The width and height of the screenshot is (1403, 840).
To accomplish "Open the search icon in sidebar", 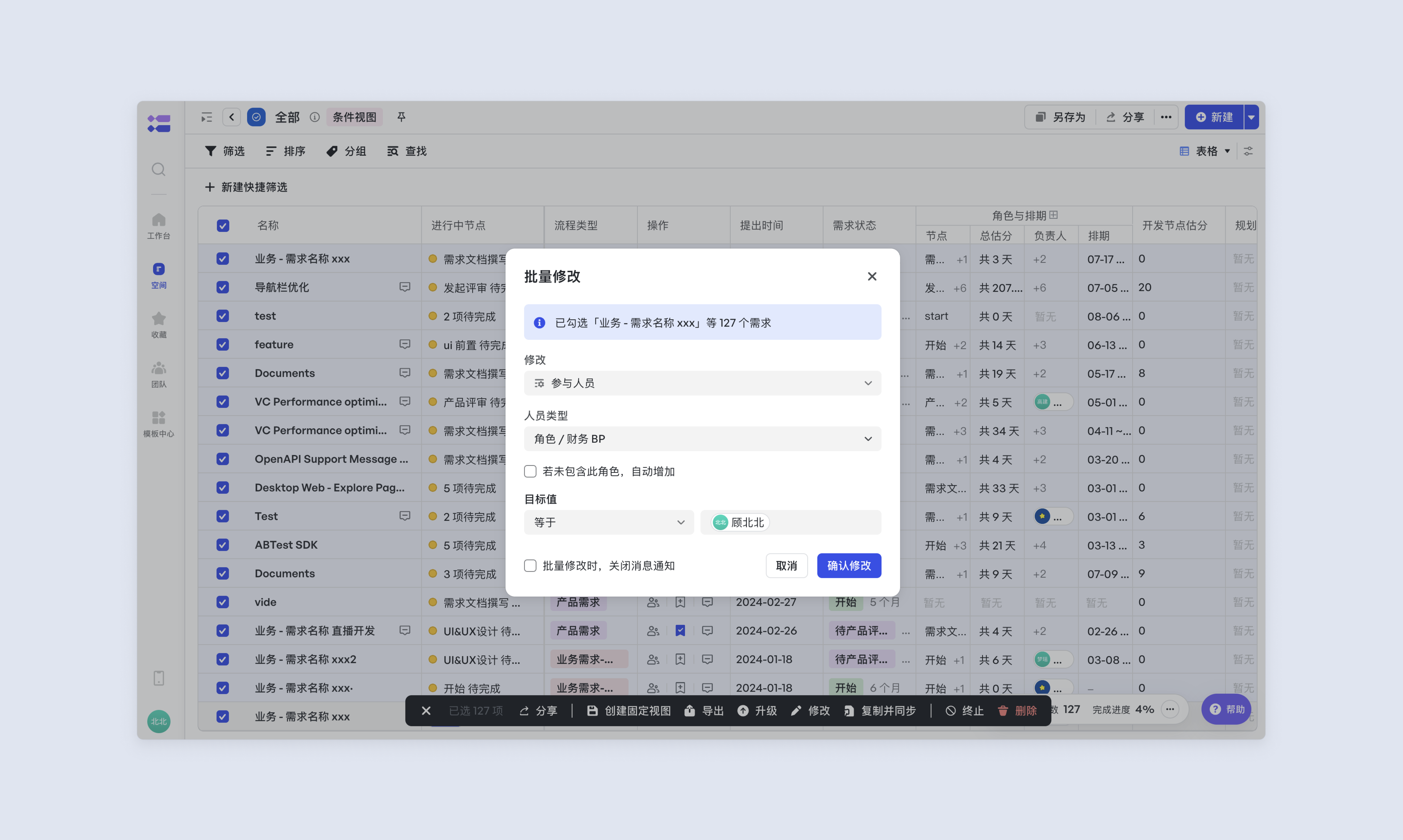I will click(x=158, y=169).
